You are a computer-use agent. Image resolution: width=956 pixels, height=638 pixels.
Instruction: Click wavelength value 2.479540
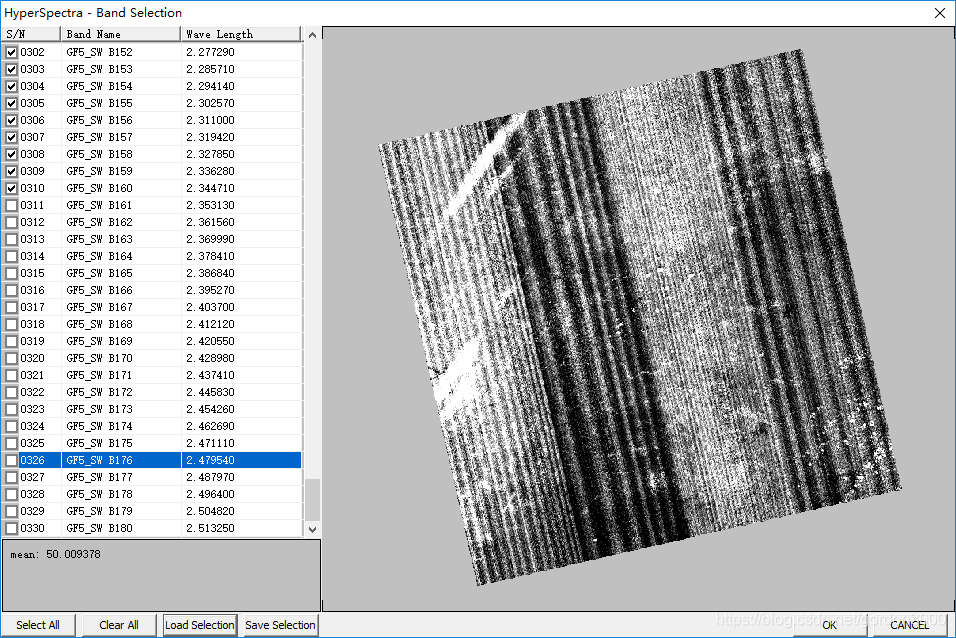coord(210,461)
